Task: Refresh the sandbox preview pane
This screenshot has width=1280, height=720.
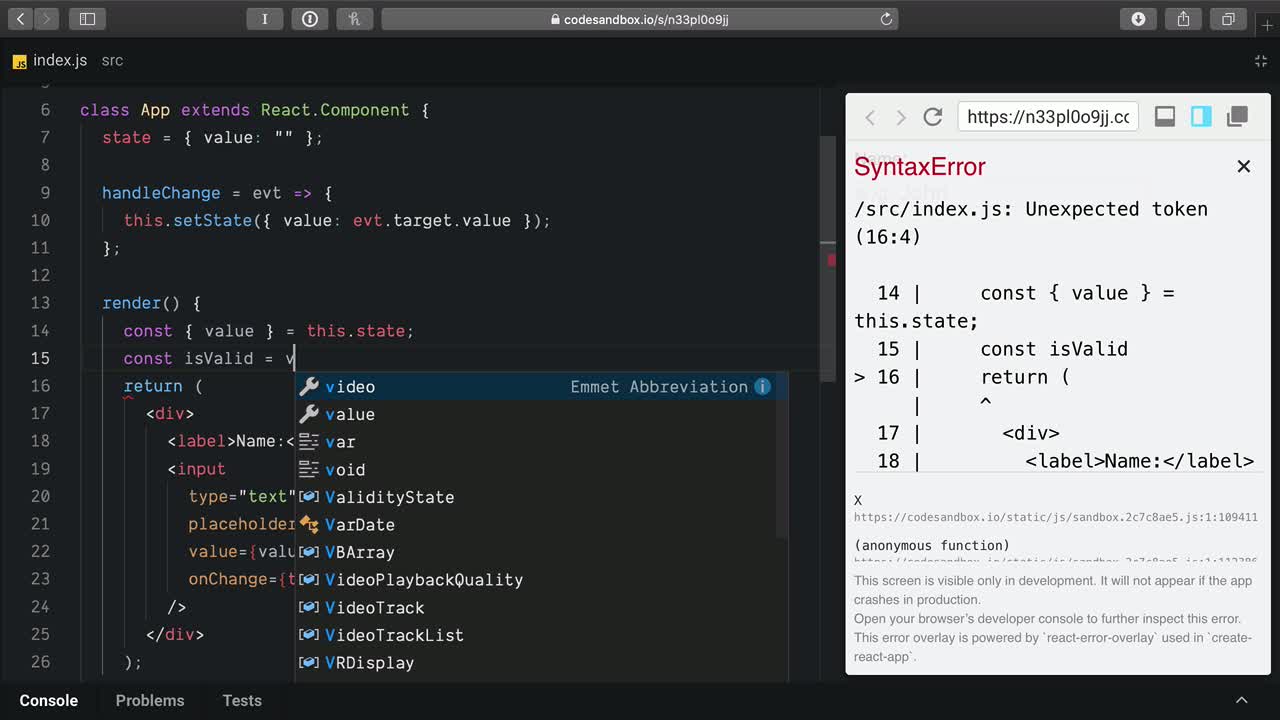Action: 933,117
